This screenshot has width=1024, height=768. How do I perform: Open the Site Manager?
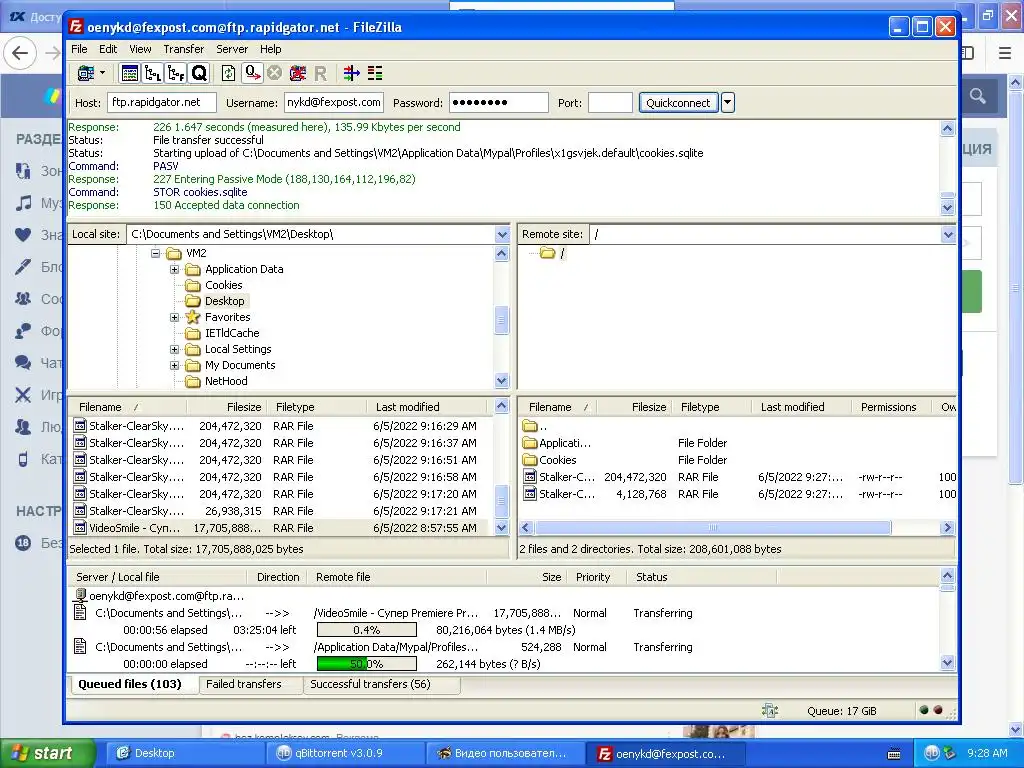86,73
